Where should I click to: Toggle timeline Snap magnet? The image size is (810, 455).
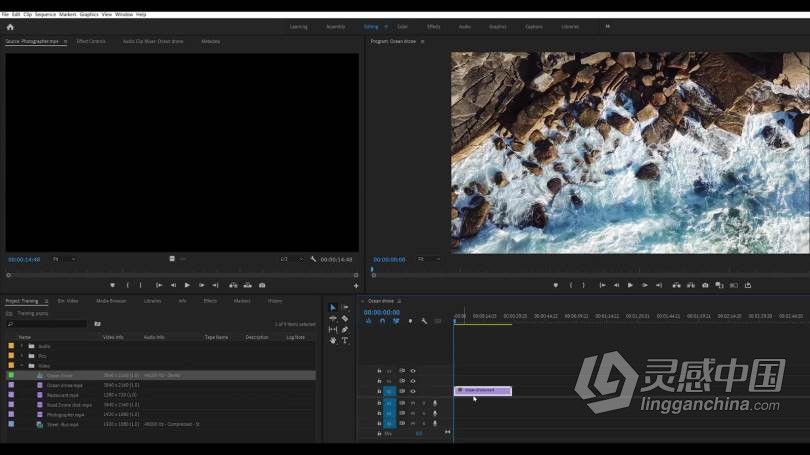point(382,321)
